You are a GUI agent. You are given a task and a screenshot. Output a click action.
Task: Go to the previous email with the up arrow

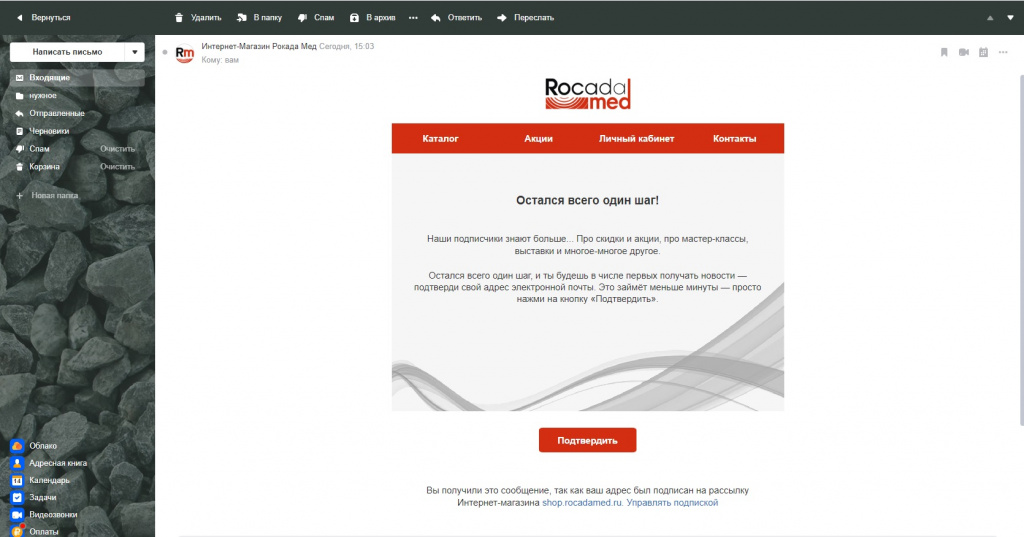(990, 18)
